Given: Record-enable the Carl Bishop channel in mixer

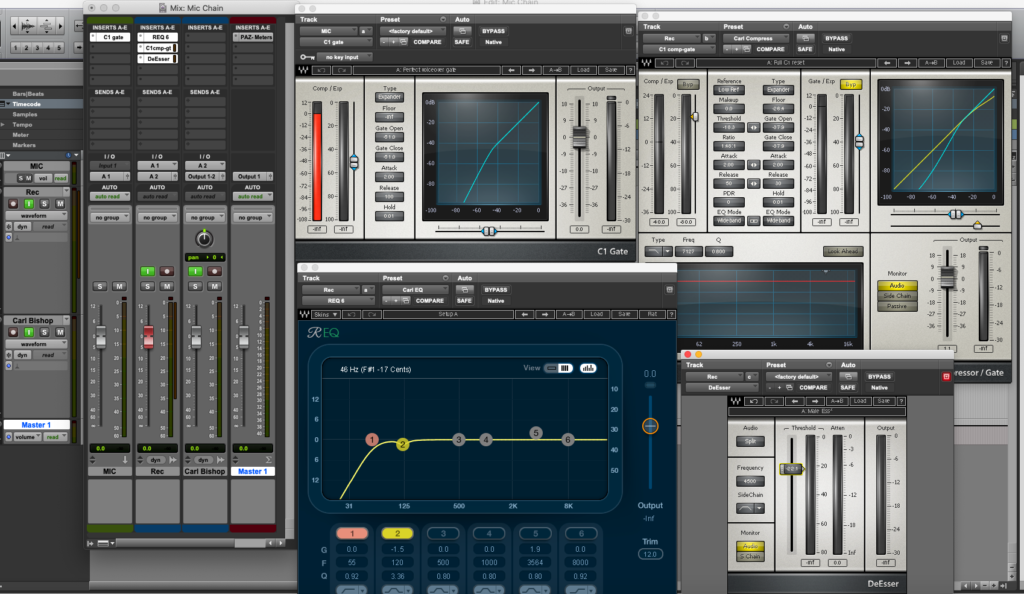Looking at the screenshot, I should pos(214,271).
